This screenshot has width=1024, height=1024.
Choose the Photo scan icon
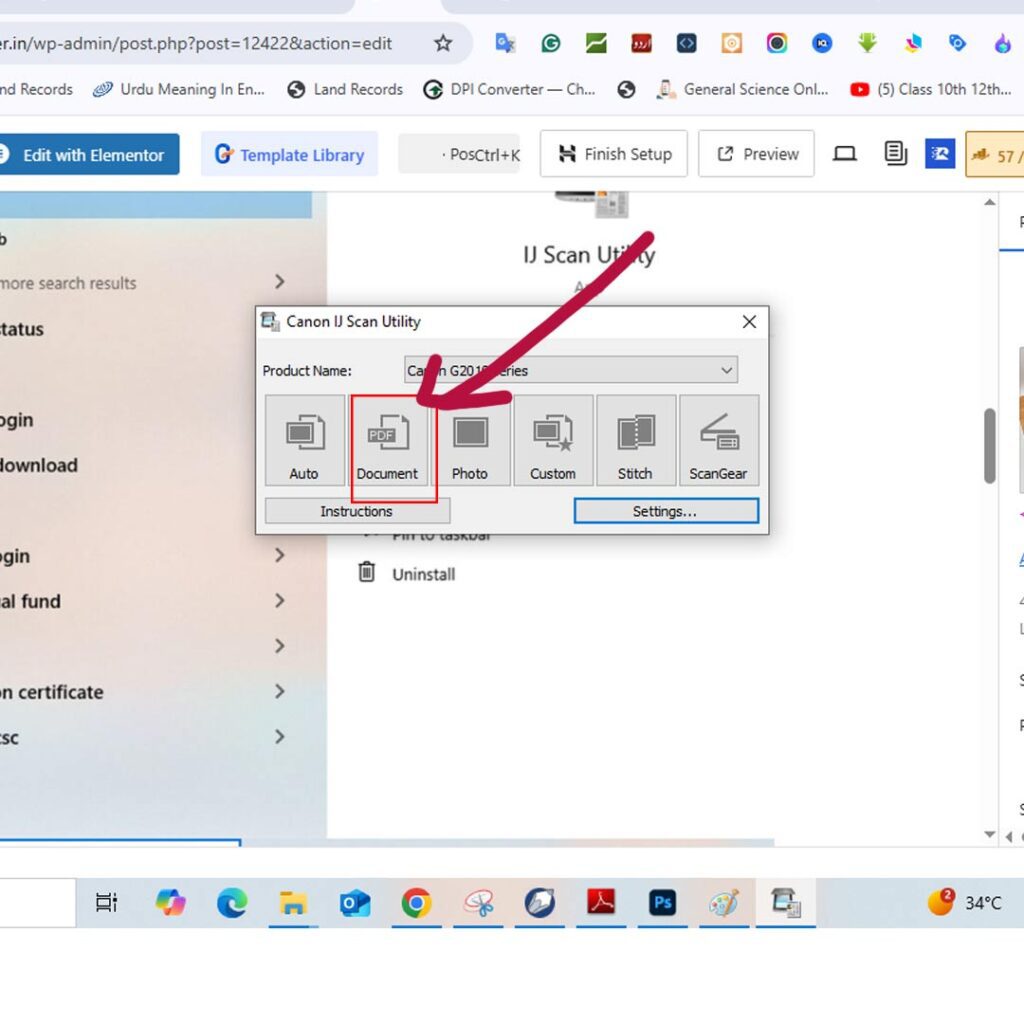click(x=470, y=440)
